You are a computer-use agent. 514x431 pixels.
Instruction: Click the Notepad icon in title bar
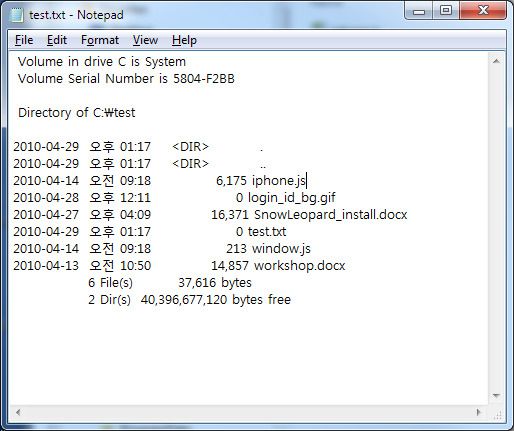tap(16, 15)
